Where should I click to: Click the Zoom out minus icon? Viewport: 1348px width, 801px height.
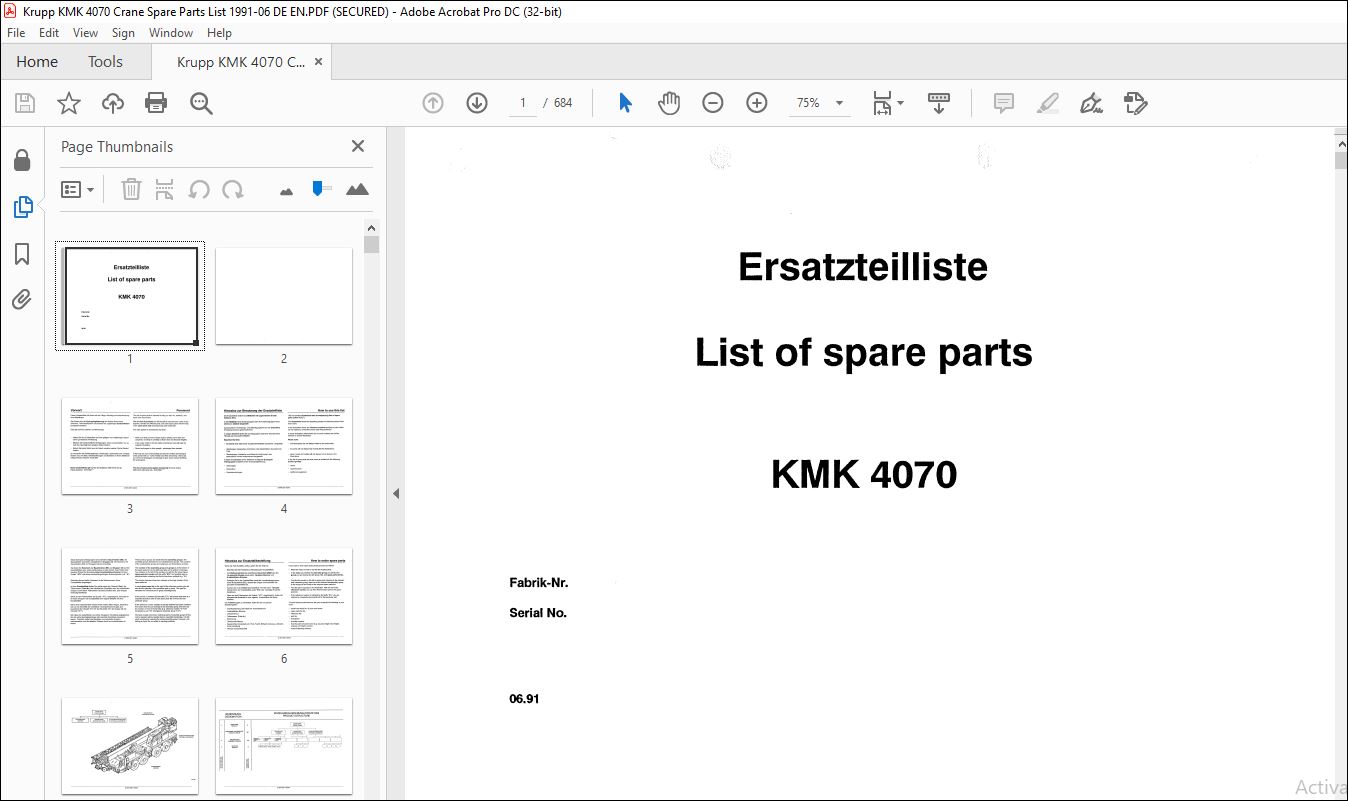click(712, 103)
